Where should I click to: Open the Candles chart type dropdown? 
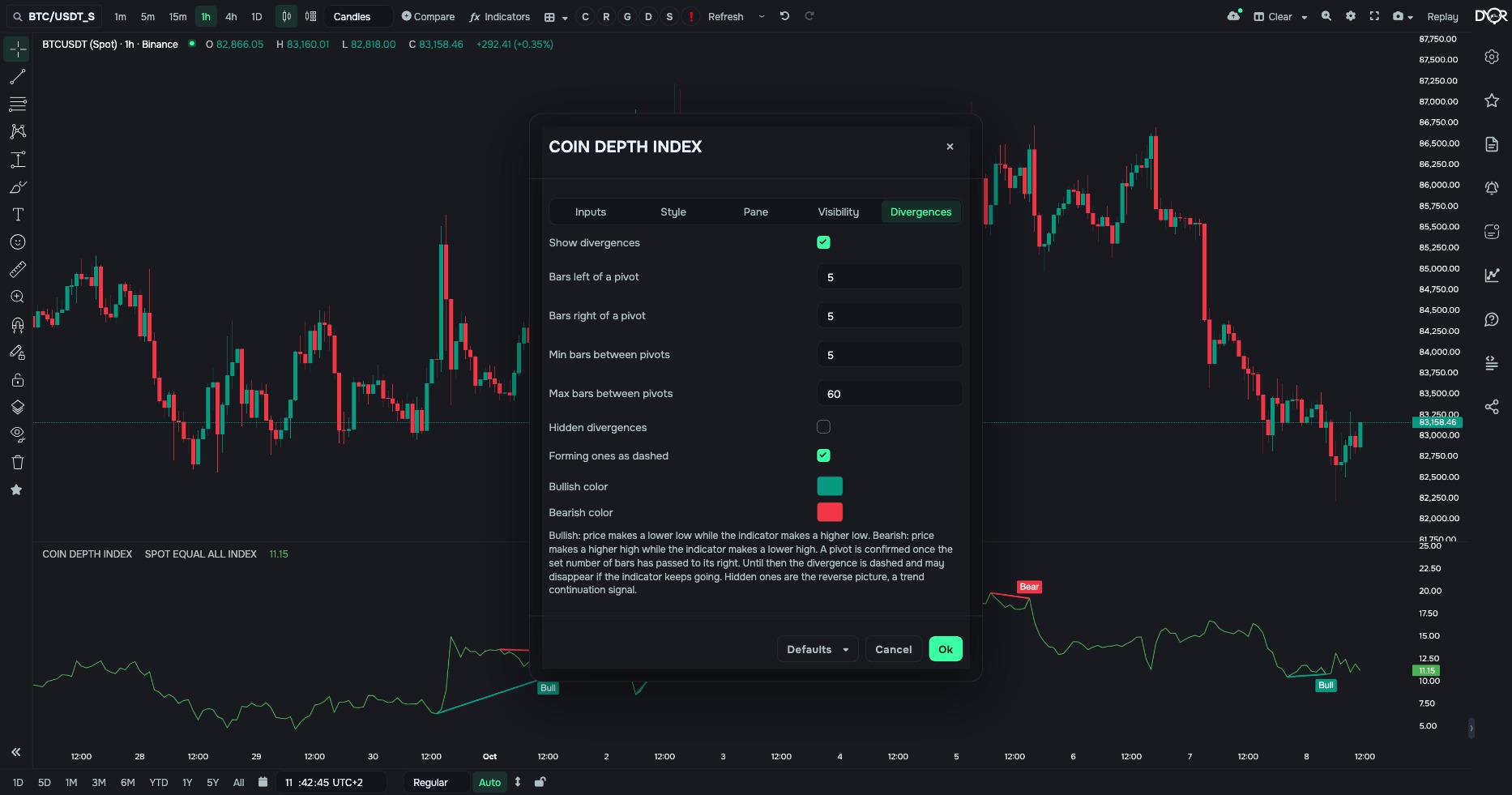point(359,16)
